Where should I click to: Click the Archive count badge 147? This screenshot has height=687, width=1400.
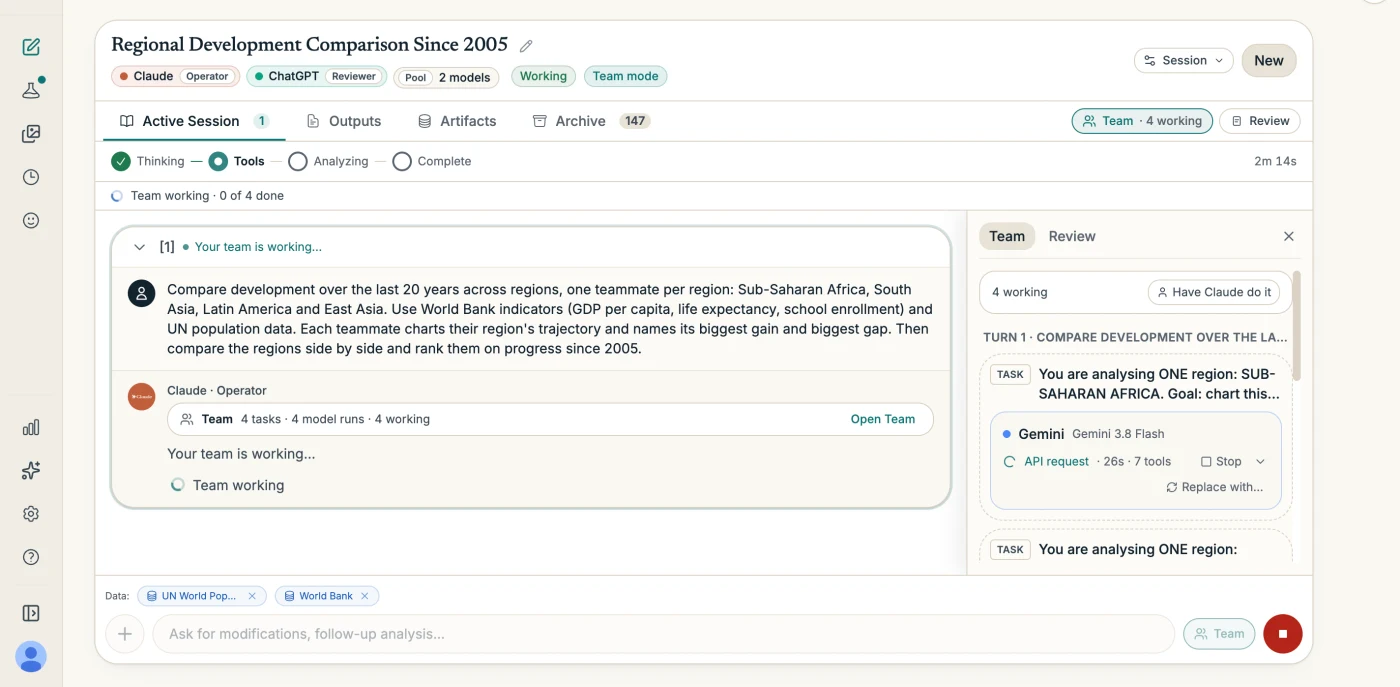[x=635, y=121]
